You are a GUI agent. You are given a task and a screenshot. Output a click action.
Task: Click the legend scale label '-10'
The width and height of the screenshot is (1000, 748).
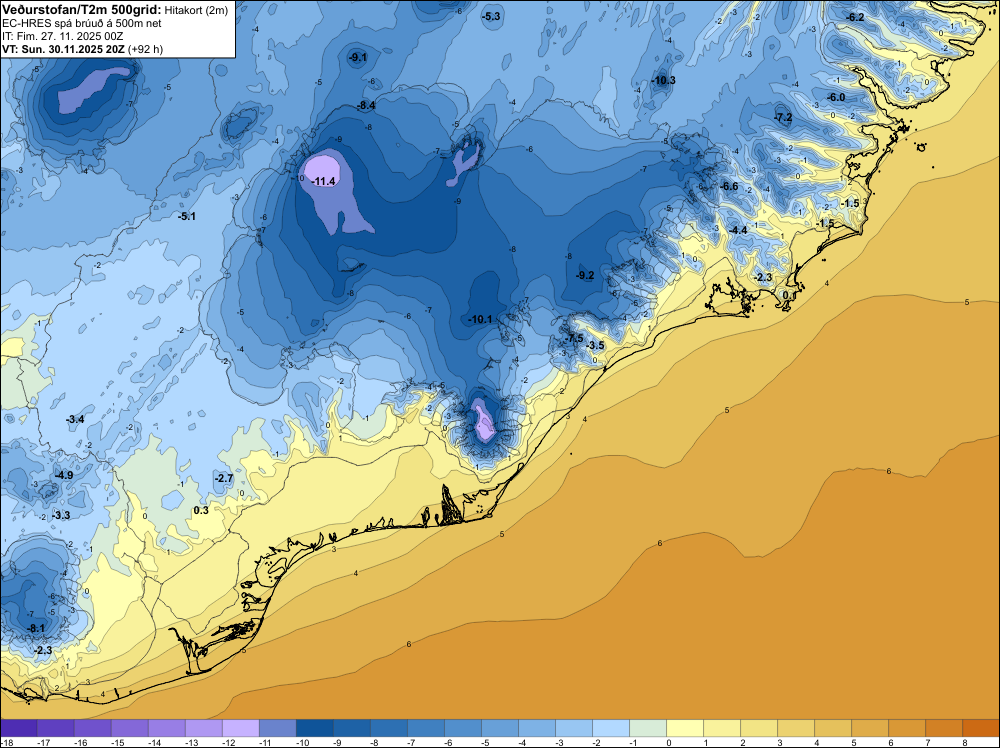(304, 742)
